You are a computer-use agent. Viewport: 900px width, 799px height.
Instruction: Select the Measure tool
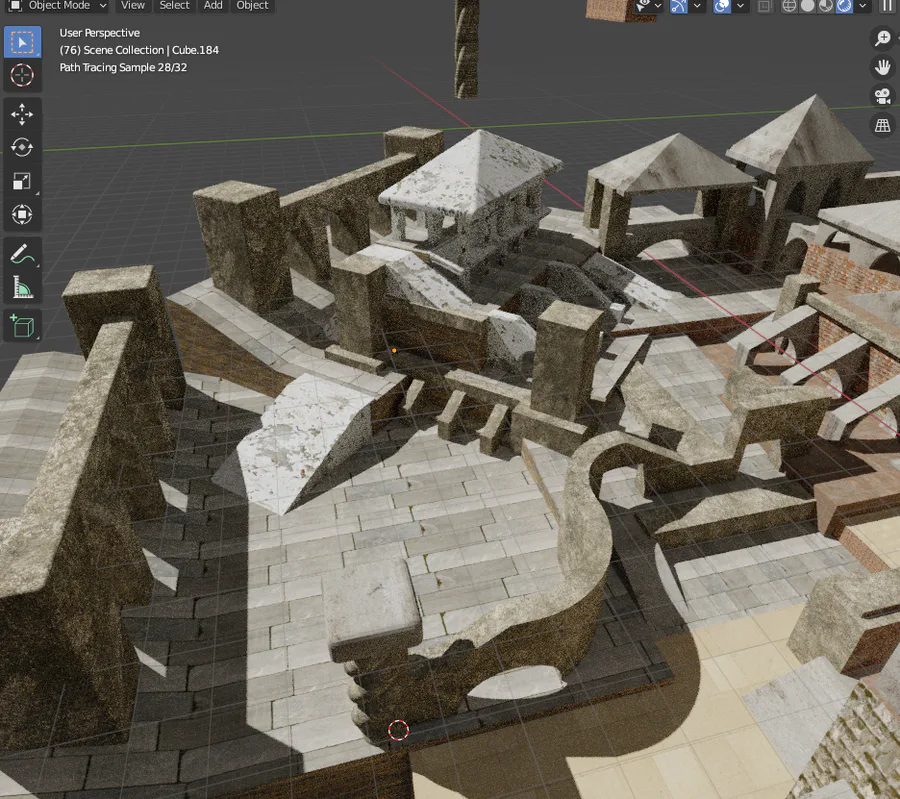click(x=22, y=286)
